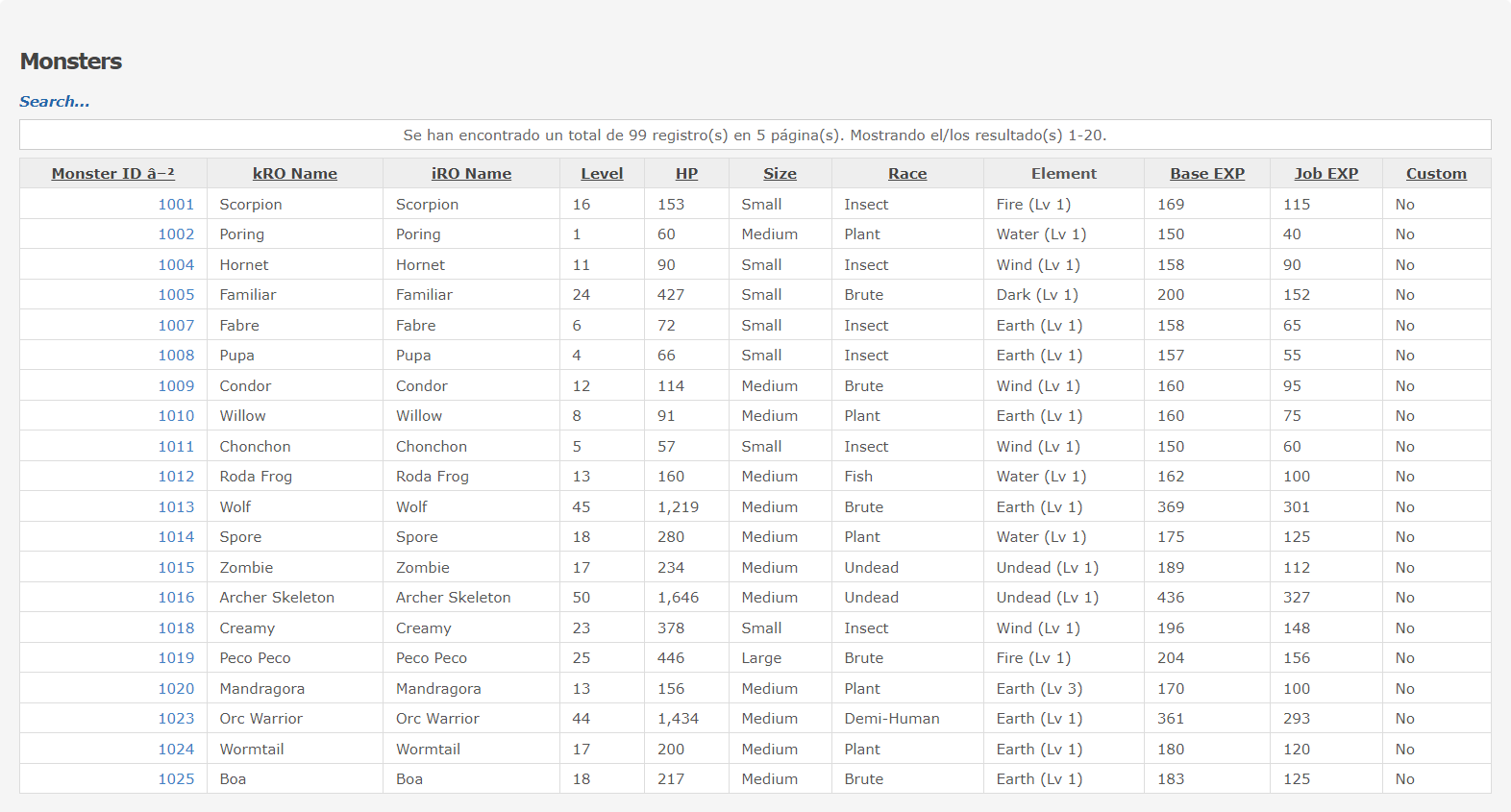Sort by Race column header
Image resolution: width=1511 pixels, height=812 pixels.
(907, 174)
